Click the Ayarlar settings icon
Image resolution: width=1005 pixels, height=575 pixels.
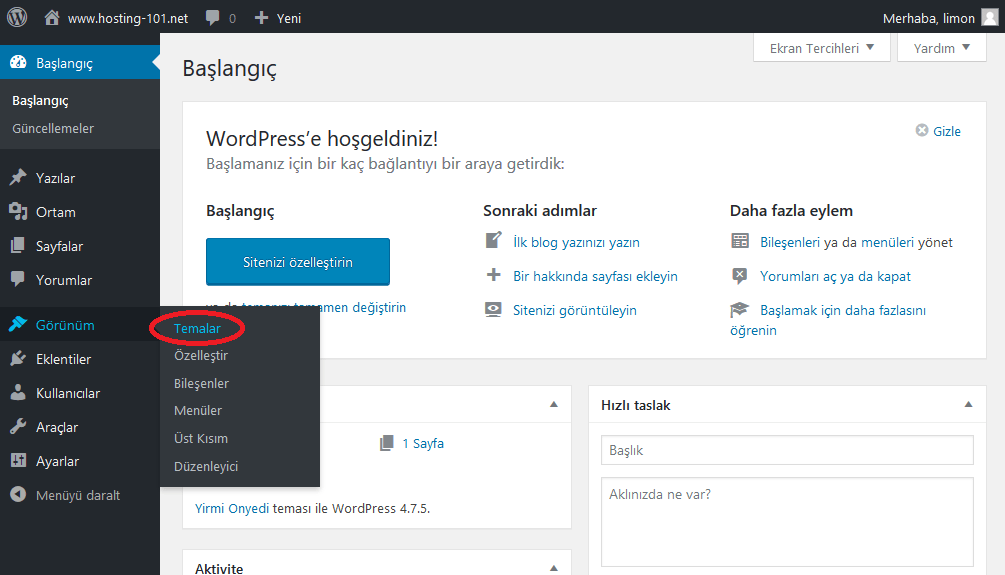pos(18,460)
